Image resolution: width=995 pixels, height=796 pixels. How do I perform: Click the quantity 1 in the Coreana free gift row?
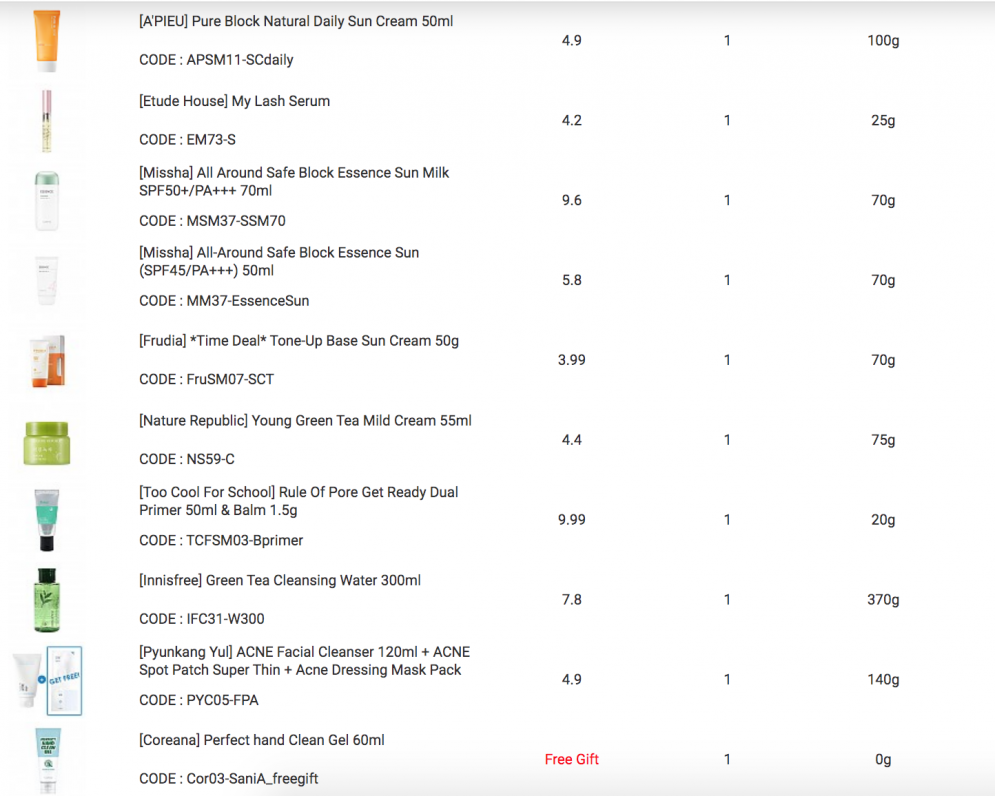point(727,759)
